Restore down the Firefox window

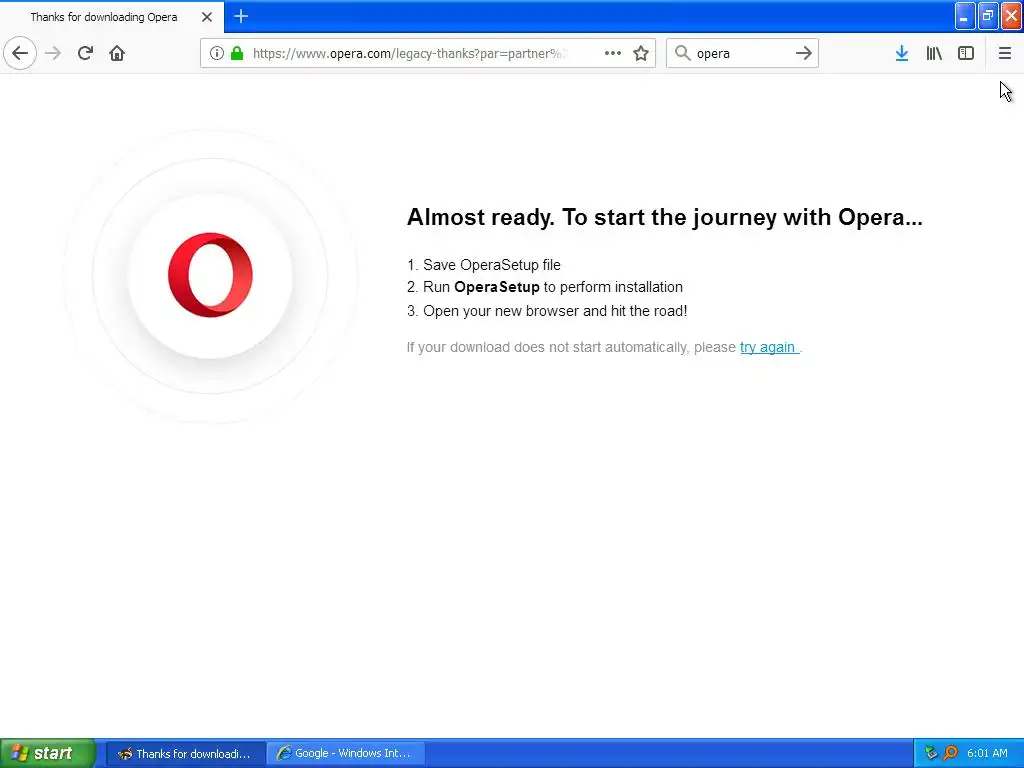point(988,16)
